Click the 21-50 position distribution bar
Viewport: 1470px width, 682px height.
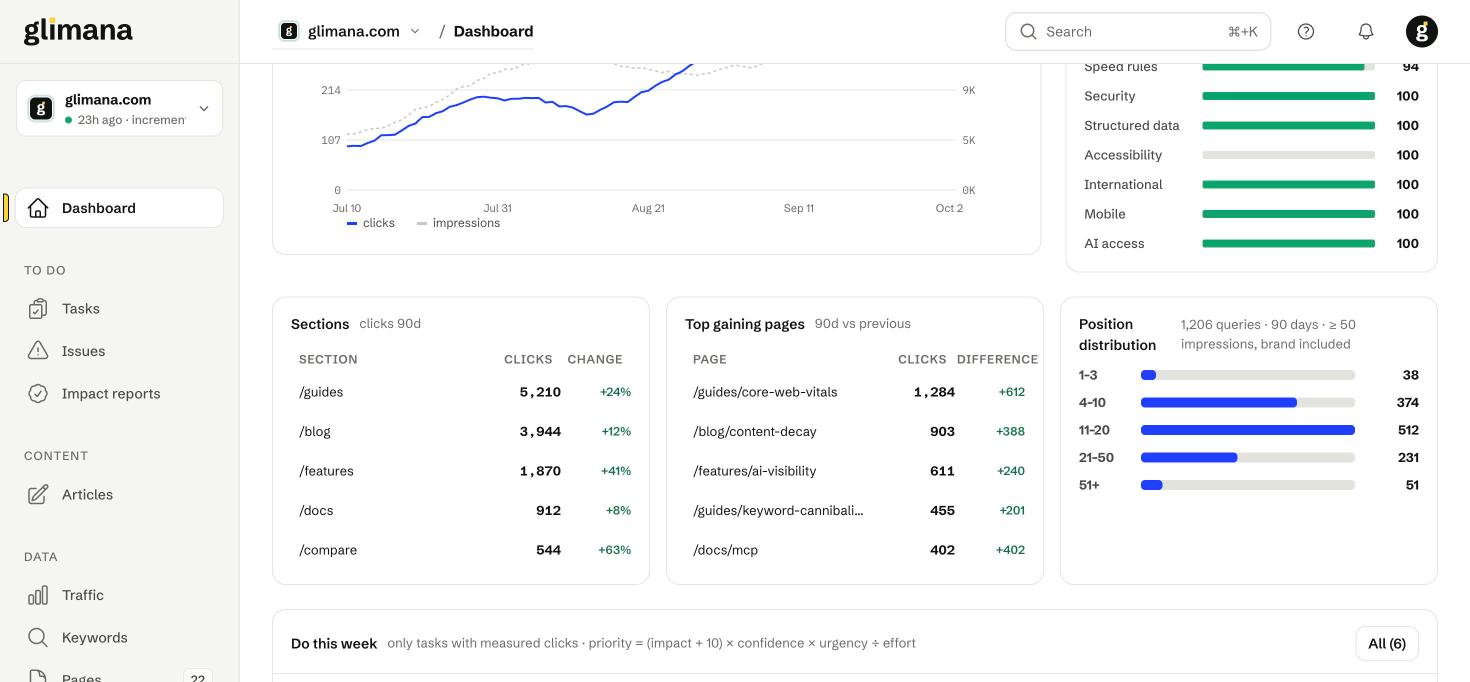pos(1248,458)
